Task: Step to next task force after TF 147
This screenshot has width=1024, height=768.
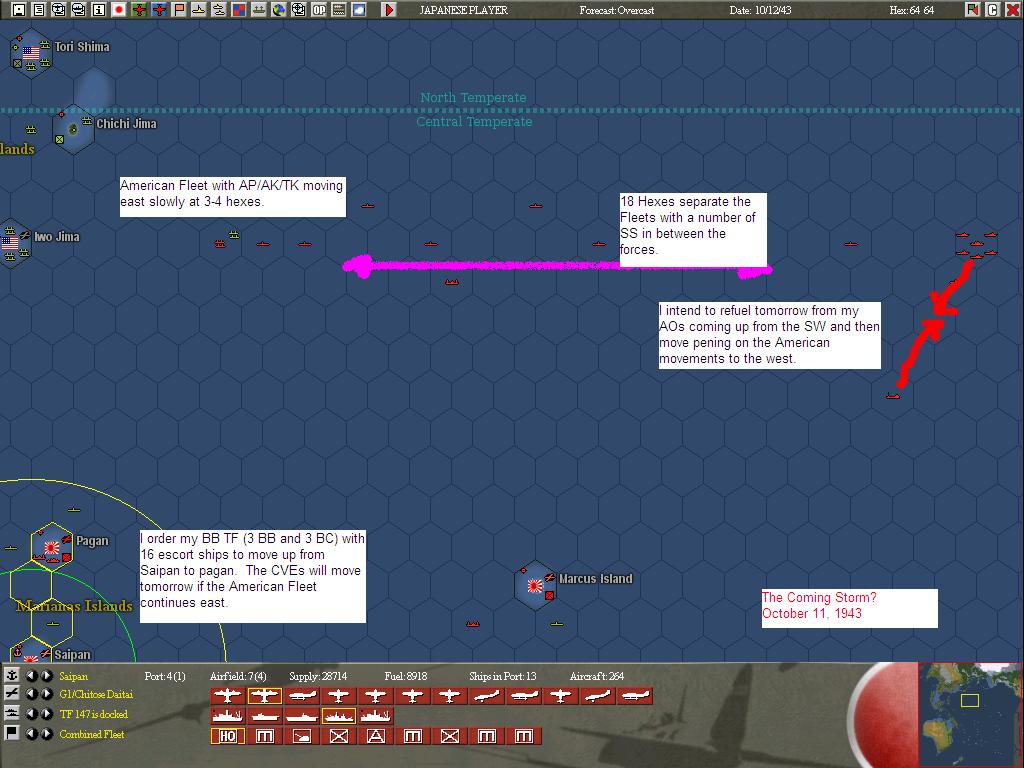Action: (x=46, y=714)
